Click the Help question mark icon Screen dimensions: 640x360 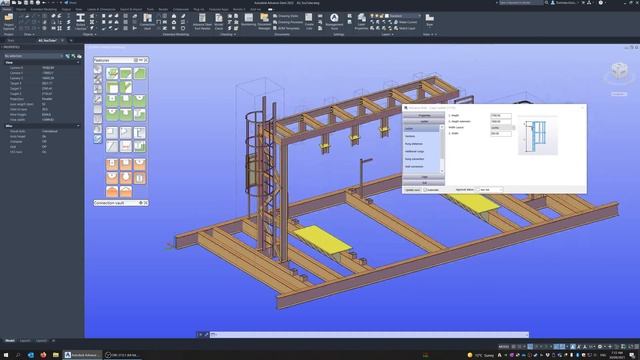click(x=601, y=3)
